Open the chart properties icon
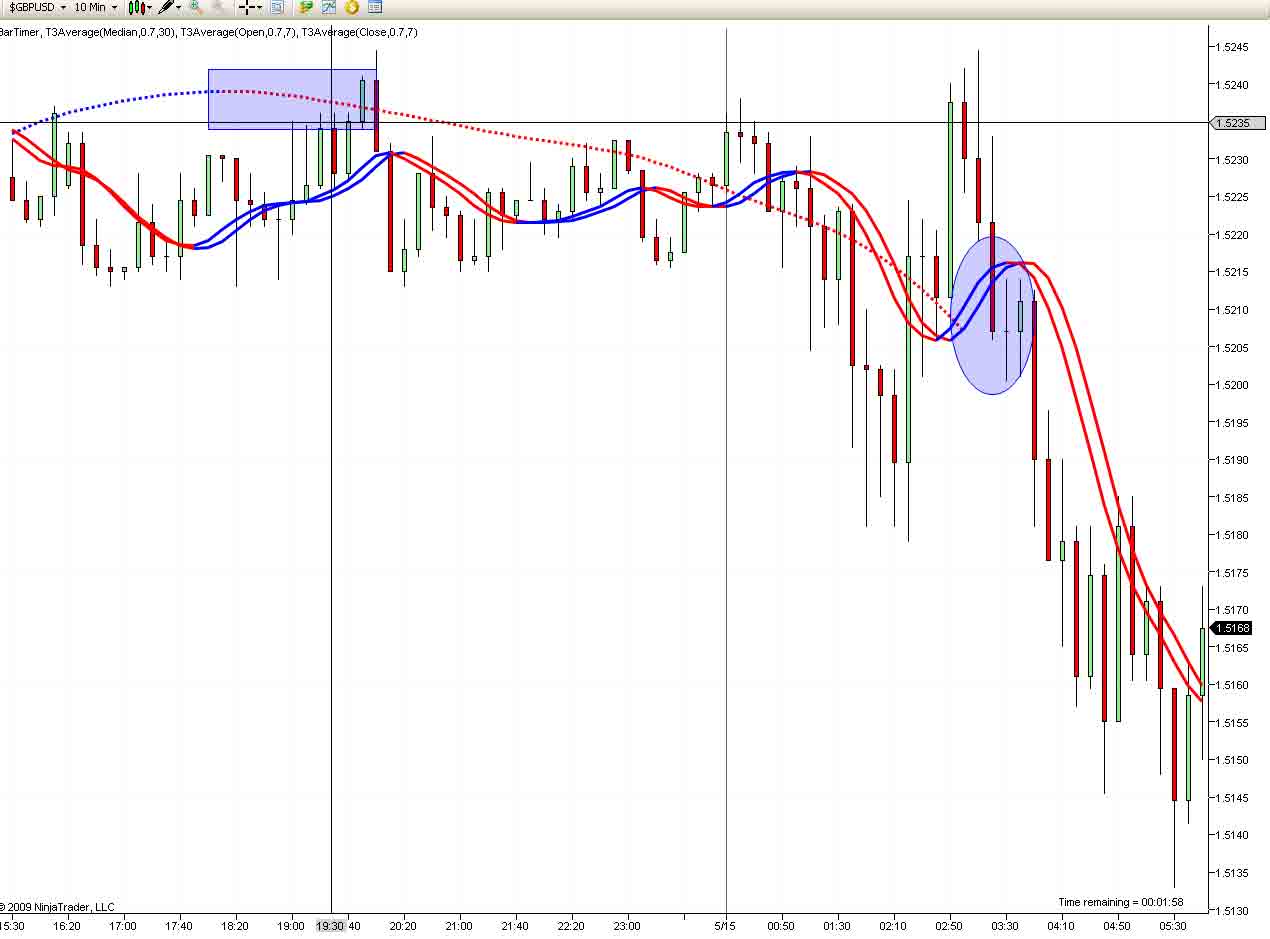Image resolution: width=1270 pixels, height=939 pixels. (375, 7)
